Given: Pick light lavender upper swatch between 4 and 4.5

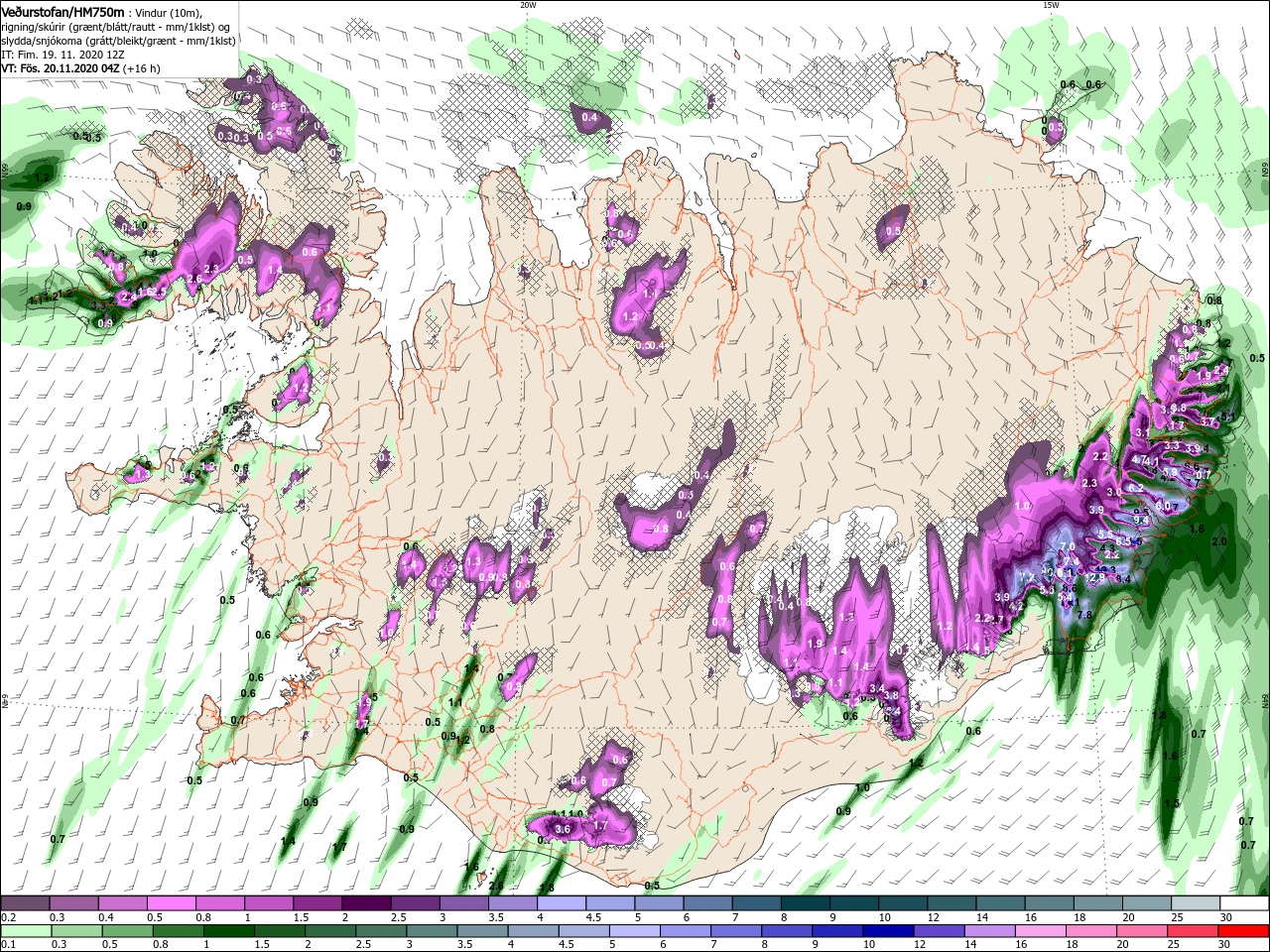Looking at the screenshot, I should 563,903.
